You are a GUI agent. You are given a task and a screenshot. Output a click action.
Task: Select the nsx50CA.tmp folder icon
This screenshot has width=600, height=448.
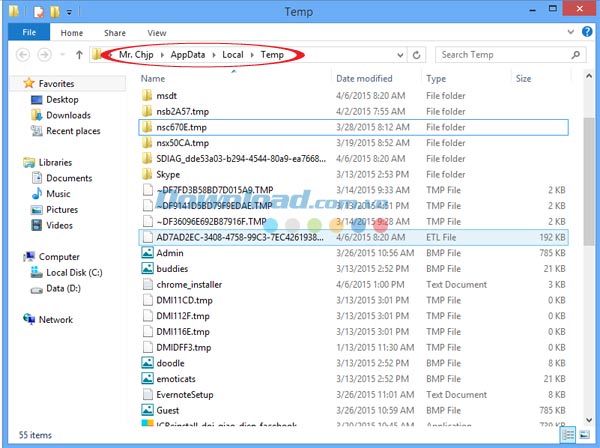coord(147,143)
